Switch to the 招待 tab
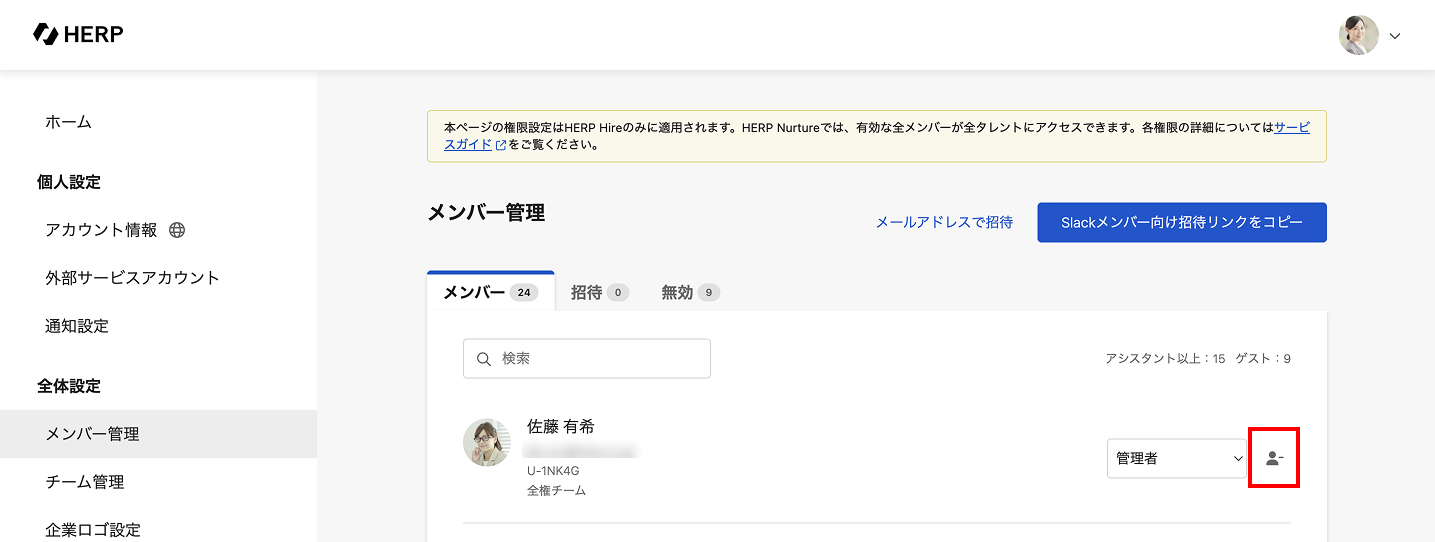The height and width of the screenshot is (542, 1435). (x=598, y=292)
